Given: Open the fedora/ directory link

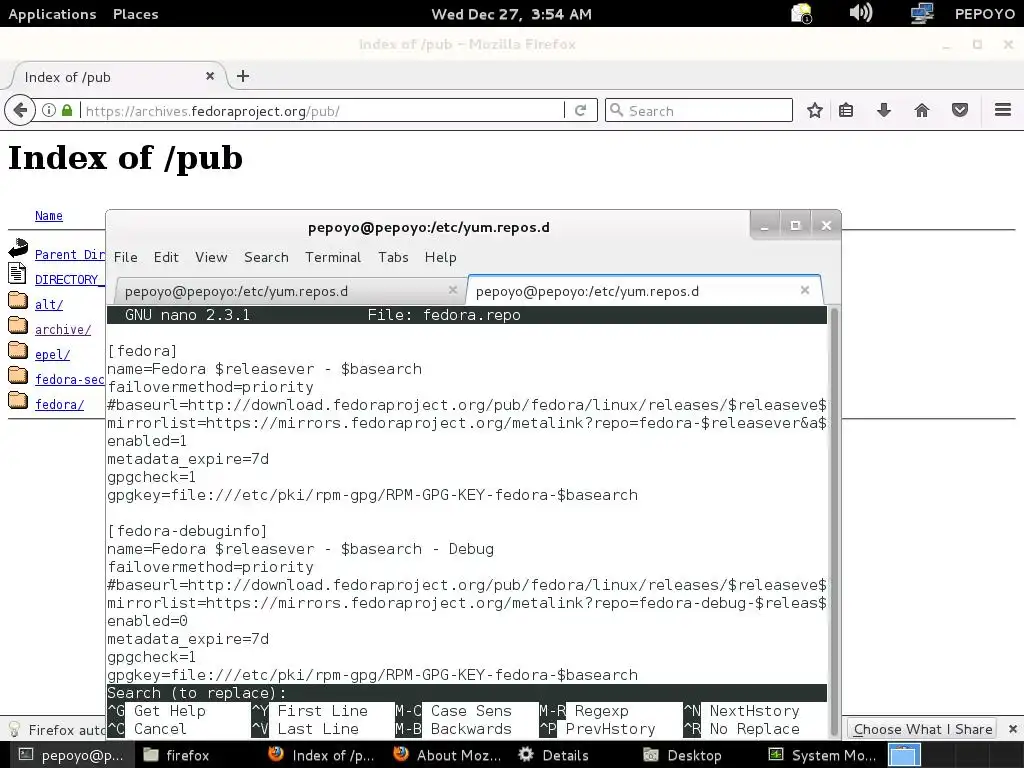Looking at the screenshot, I should pyautogui.click(x=59, y=404).
